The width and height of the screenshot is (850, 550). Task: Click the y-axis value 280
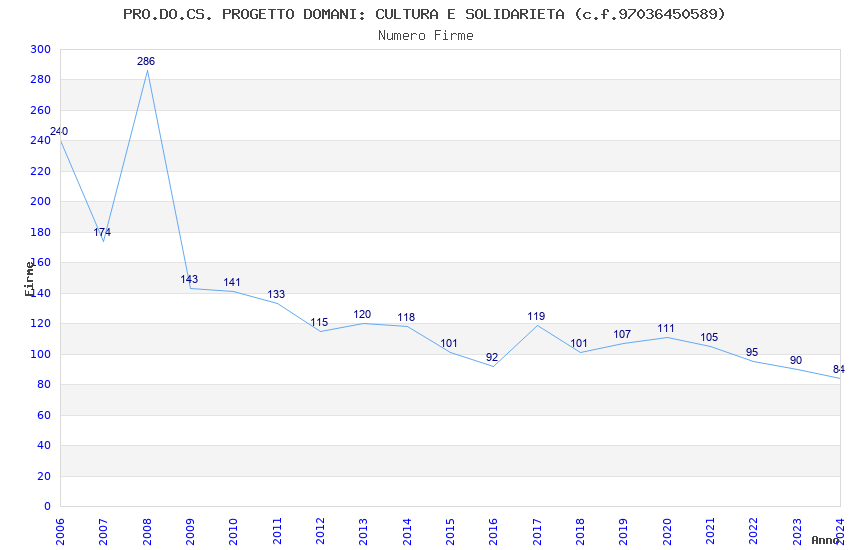coord(41,80)
